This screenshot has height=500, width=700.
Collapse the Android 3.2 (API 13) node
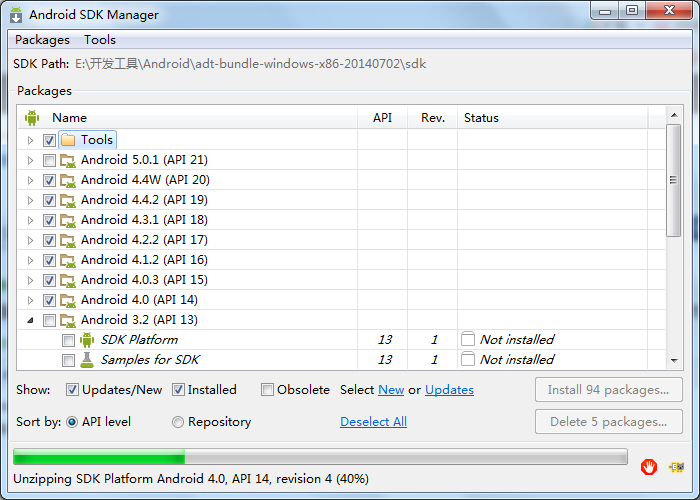tap(30, 320)
